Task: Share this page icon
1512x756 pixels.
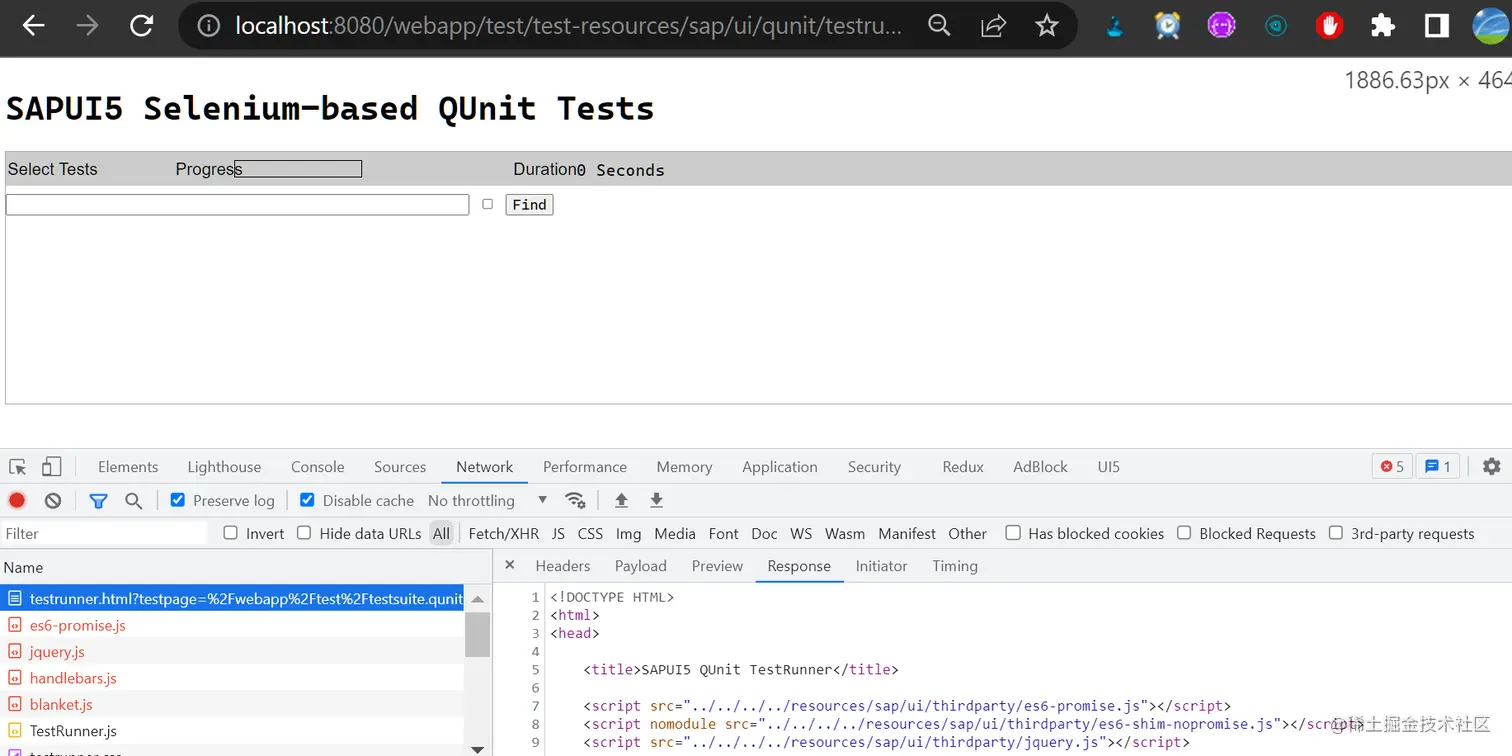Action: (993, 26)
